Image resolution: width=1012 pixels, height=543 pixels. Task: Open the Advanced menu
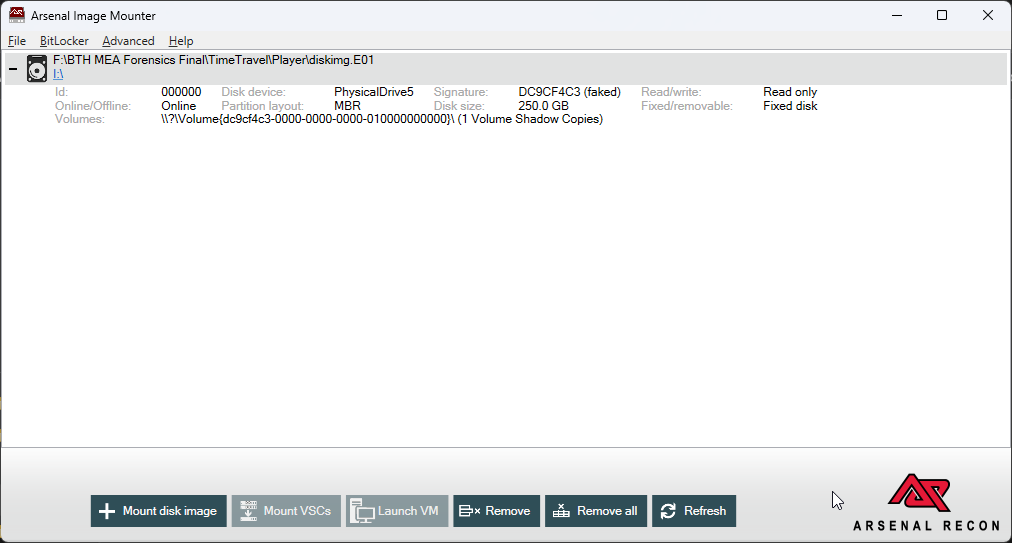pos(128,41)
